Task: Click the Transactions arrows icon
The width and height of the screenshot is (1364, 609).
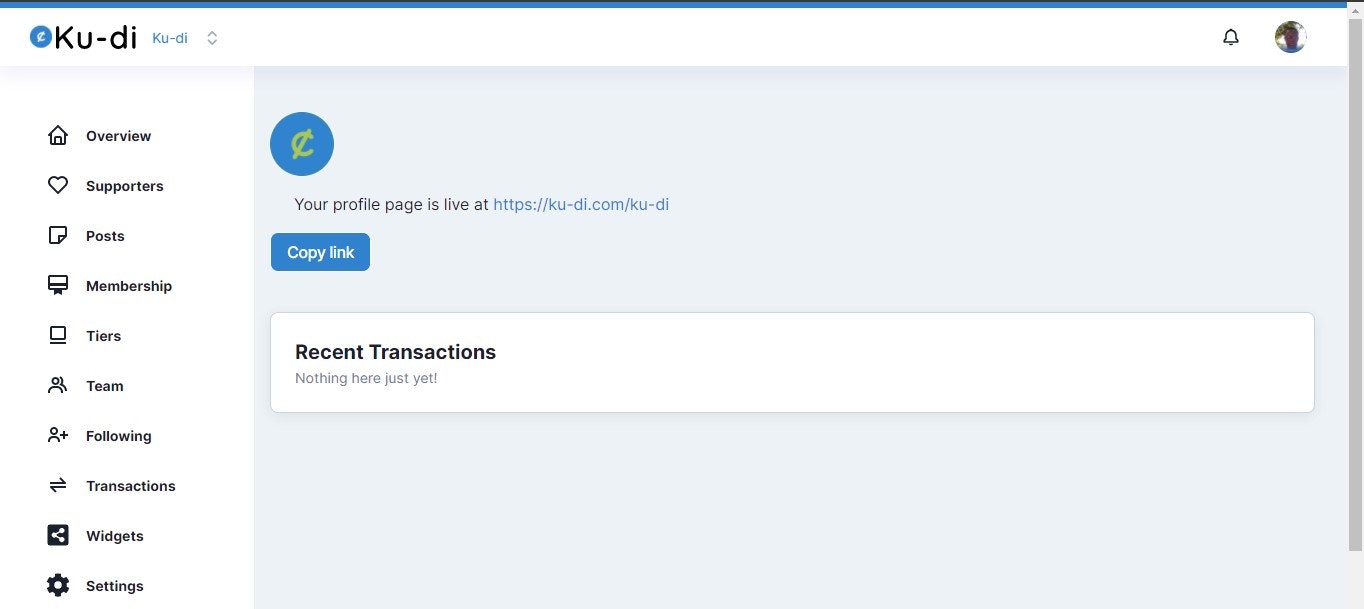Action: (58, 485)
